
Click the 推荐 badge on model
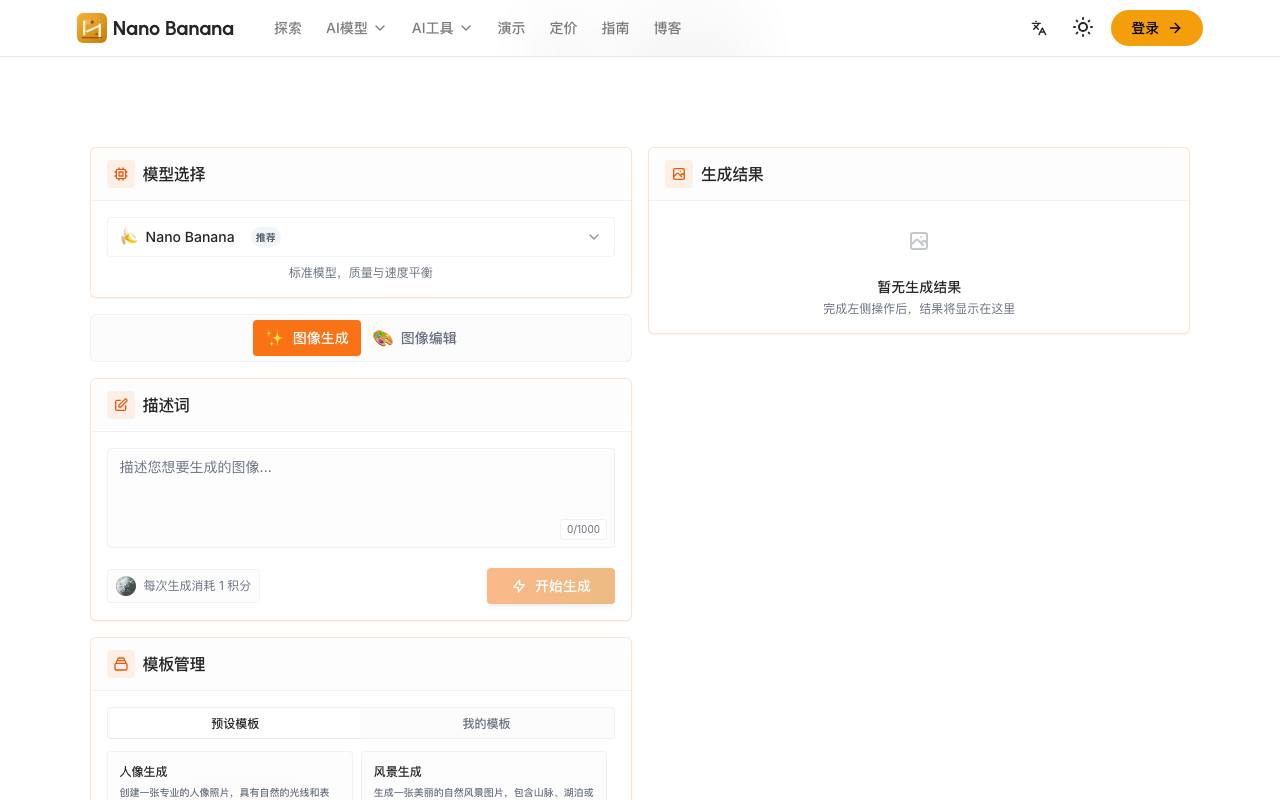(266, 238)
